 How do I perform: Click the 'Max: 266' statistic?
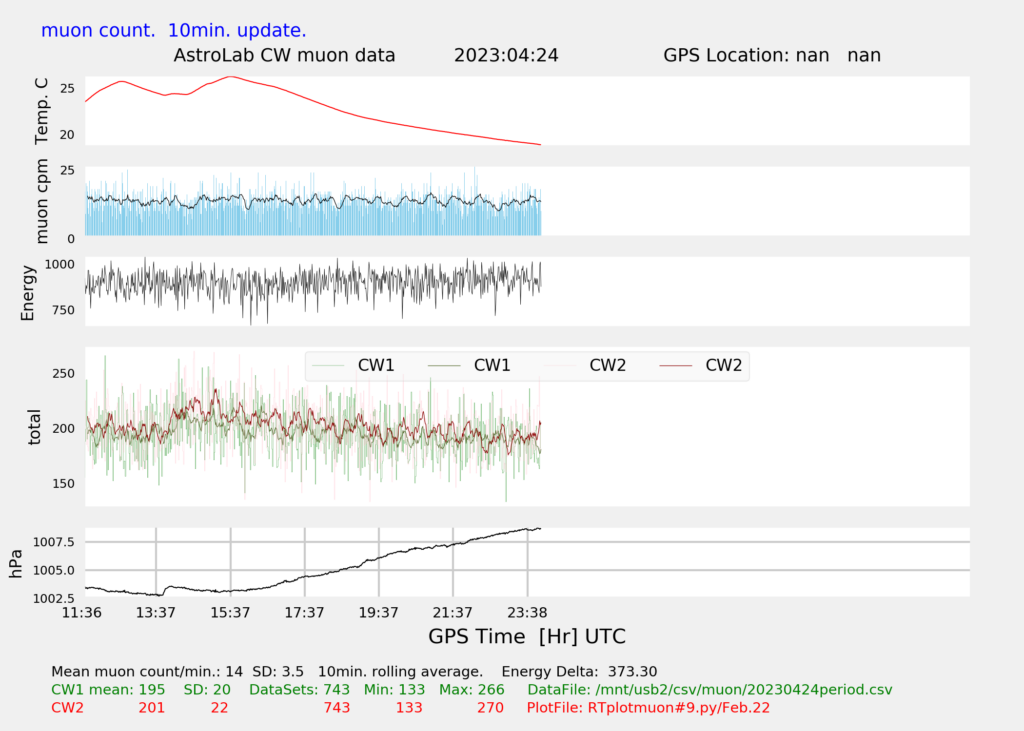[x=472, y=690]
